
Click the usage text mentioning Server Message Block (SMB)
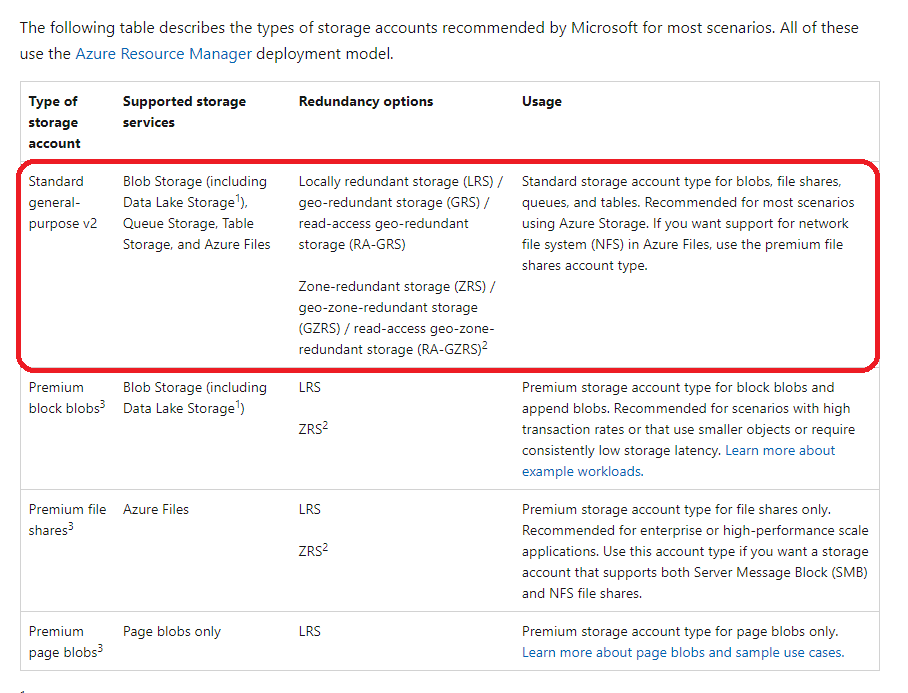coord(695,551)
